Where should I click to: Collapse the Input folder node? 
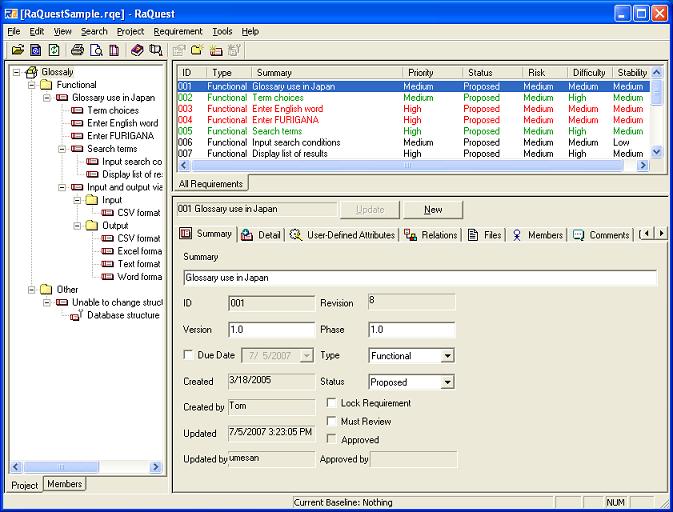click(x=77, y=200)
